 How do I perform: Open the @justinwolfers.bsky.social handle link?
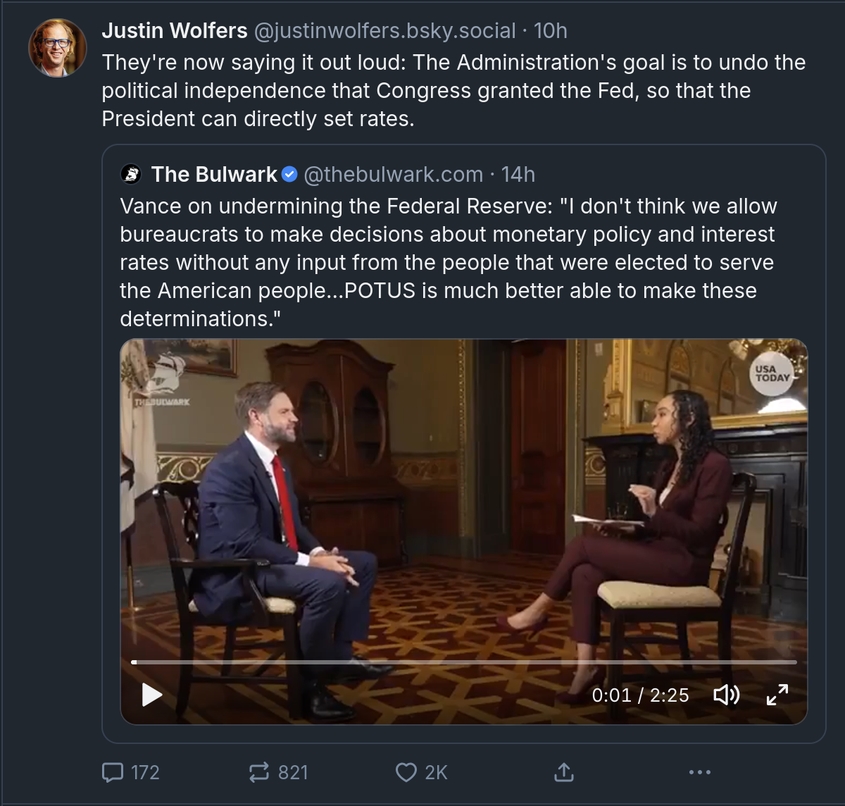[385, 31]
